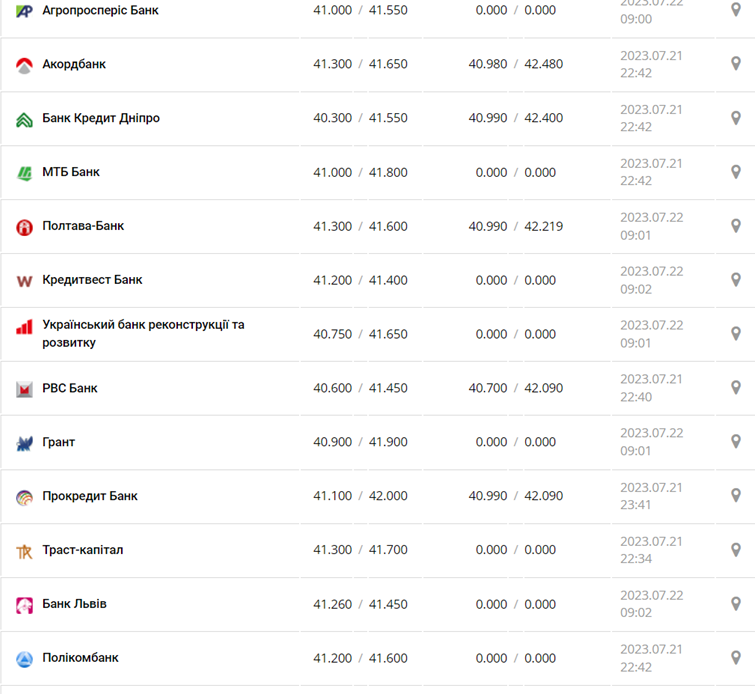
Task: Open the Полтава-Банк name link
Action: pyautogui.click(x=83, y=226)
